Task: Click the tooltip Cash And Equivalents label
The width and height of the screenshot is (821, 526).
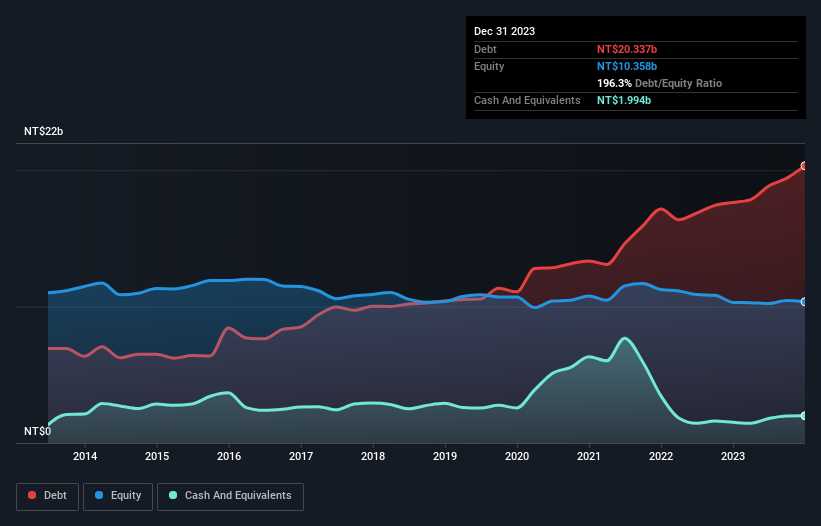Action: (x=527, y=100)
